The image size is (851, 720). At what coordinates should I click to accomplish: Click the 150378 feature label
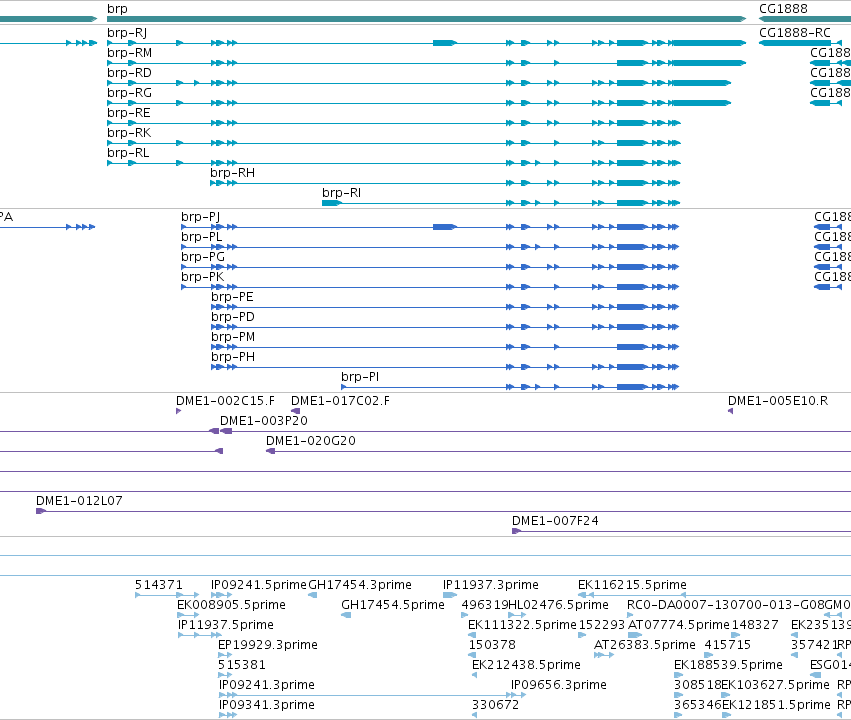(x=492, y=645)
